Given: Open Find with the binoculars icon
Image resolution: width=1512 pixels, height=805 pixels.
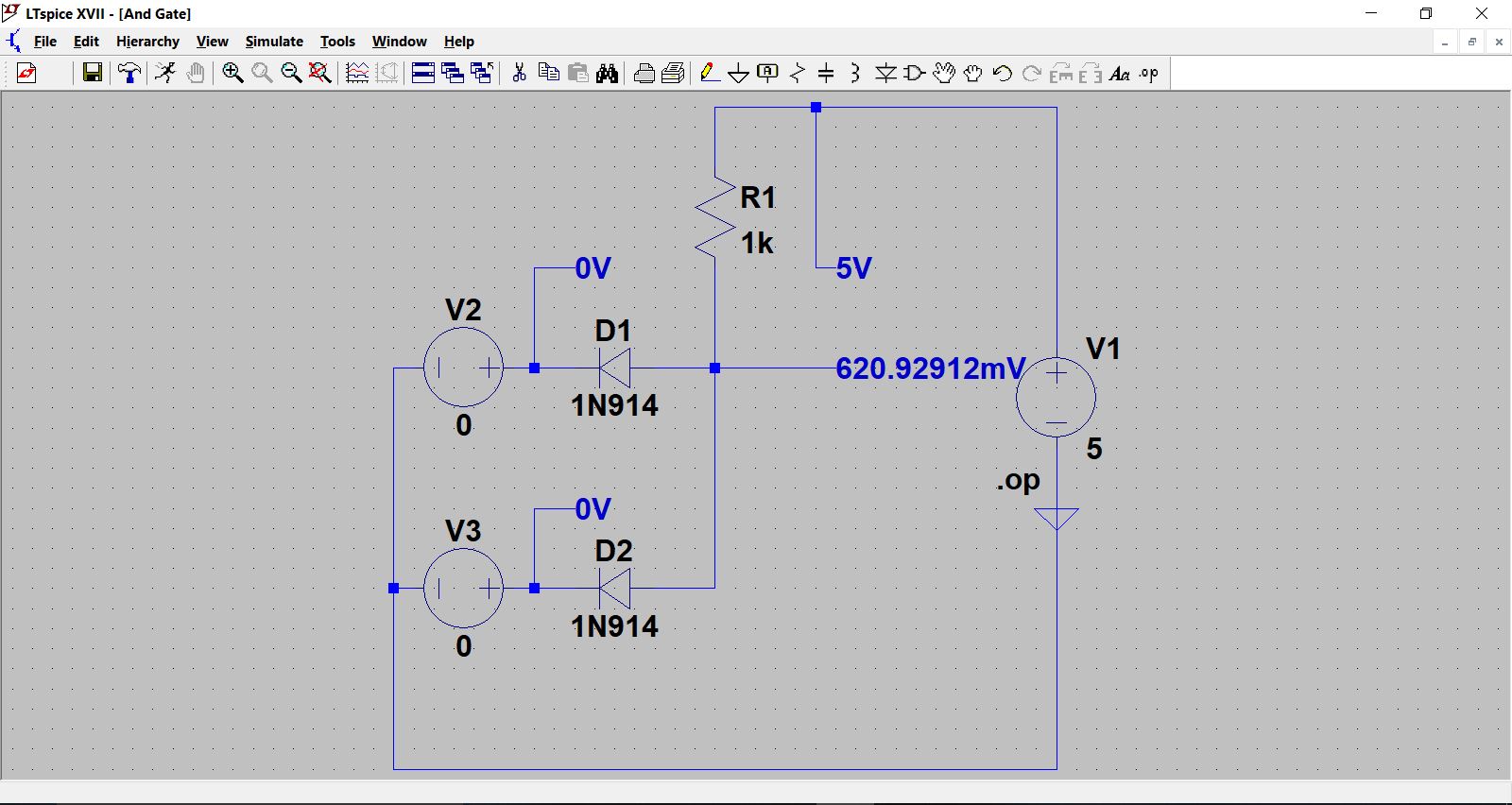Looking at the screenshot, I should point(608,74).
